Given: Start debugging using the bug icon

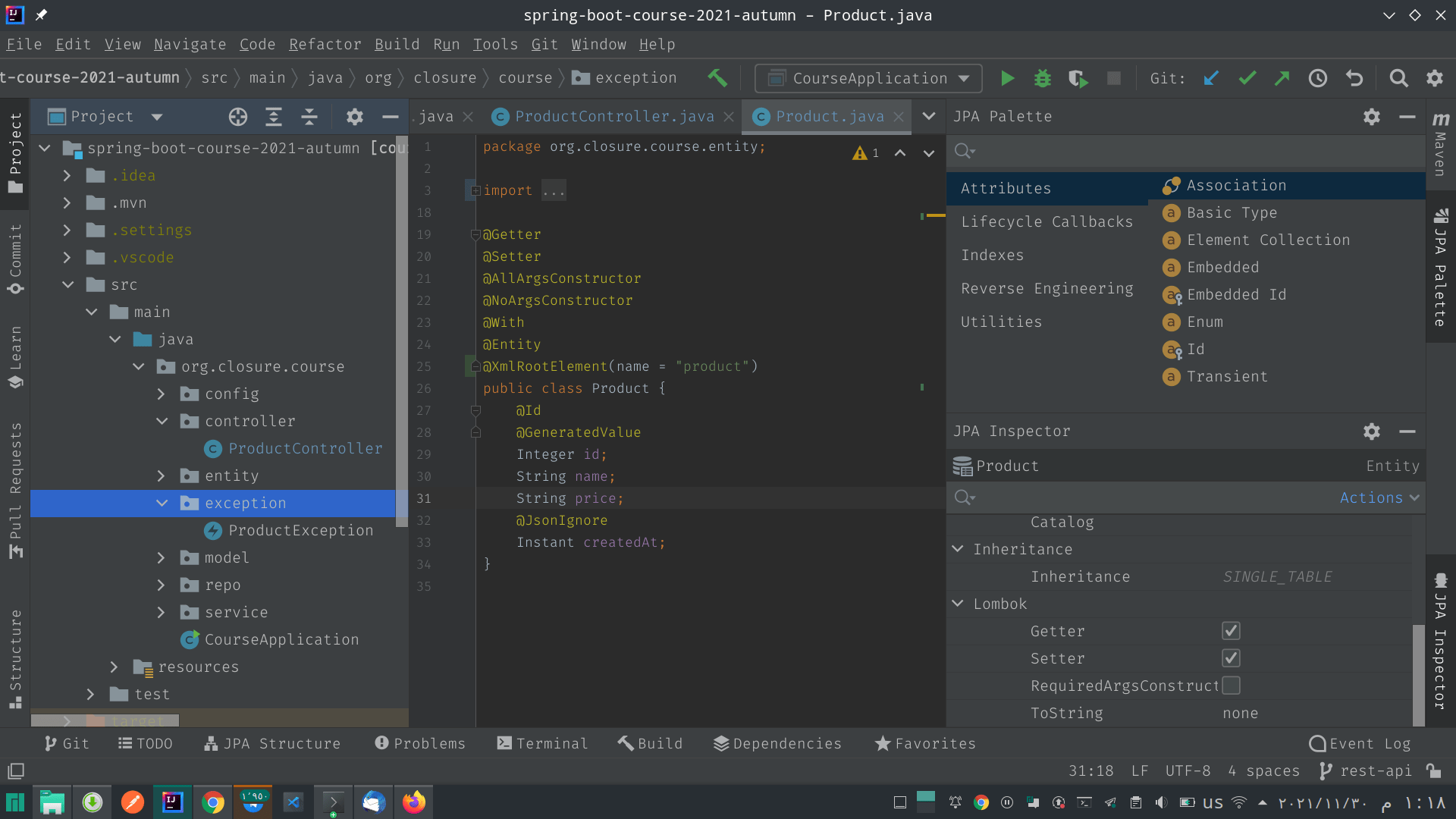Looking at the screenshot, I should 1043,78.
